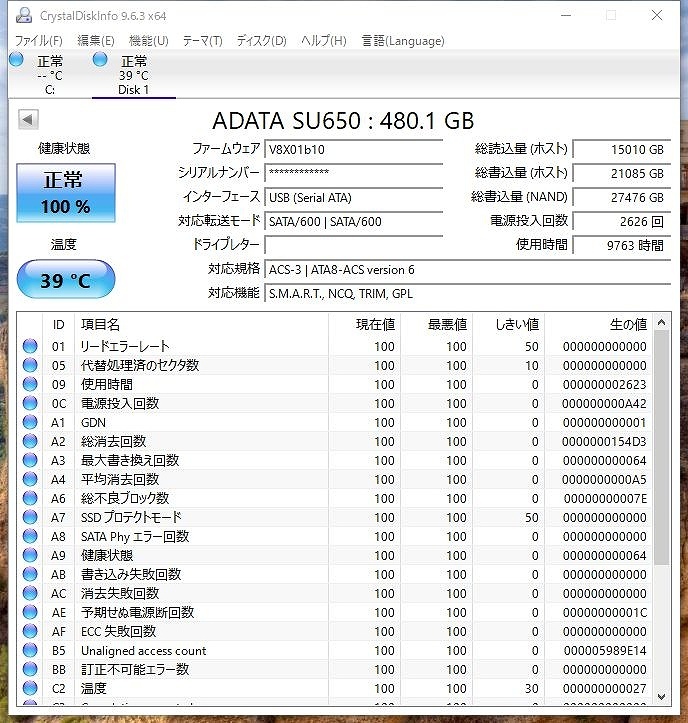Click the status icon for attribute AE
The image size is (688, 723).
click(x=30, y=612)
